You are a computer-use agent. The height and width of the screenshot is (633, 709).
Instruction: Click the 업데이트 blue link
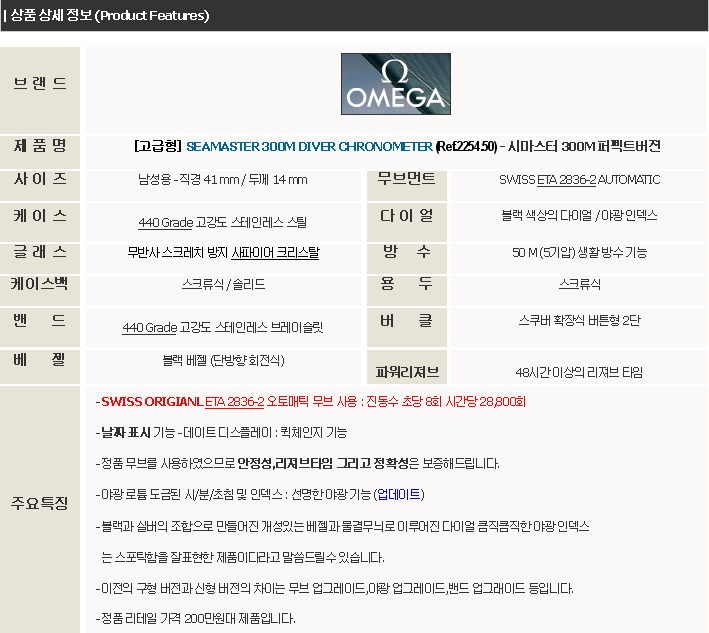tap(399, 494)
